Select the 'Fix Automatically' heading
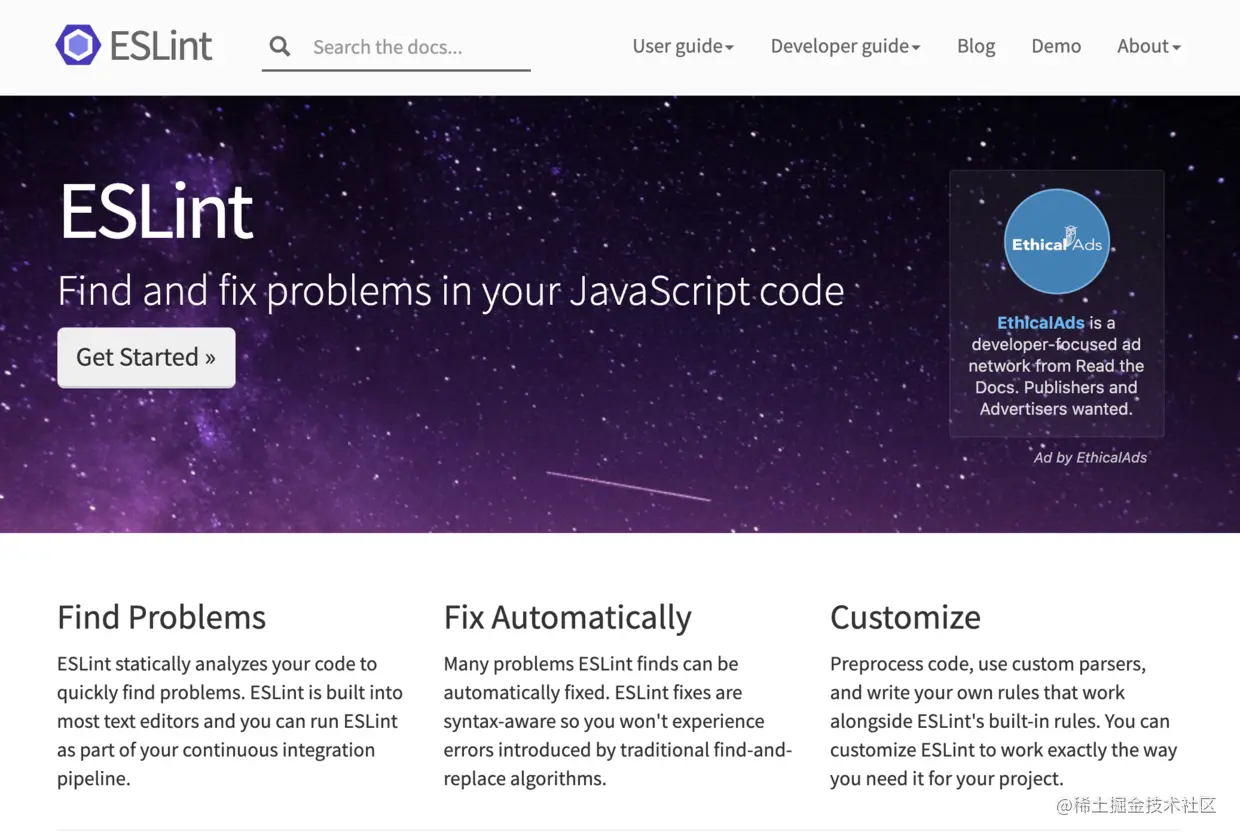This screenshot has height=839, width=1240. pyautogui.click(x=567, y=617)
